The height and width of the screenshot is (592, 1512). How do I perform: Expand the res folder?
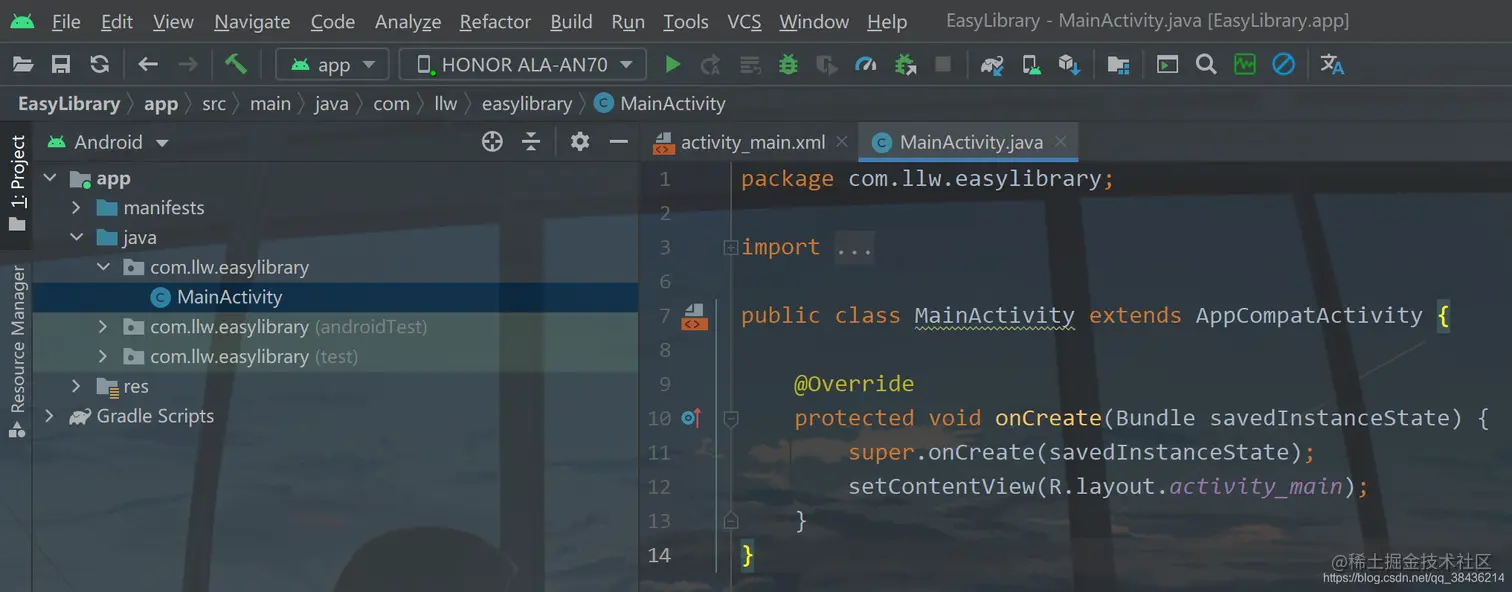[76, 387]
